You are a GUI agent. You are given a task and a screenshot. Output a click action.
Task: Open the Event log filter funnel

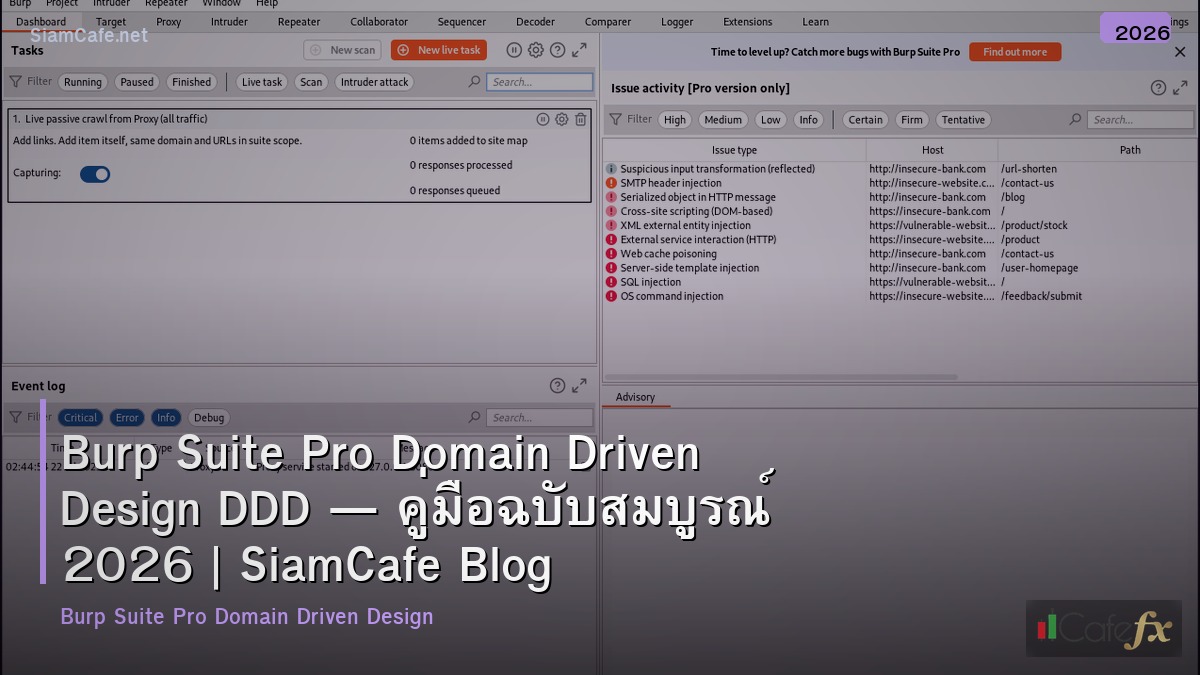pos(14,417)
